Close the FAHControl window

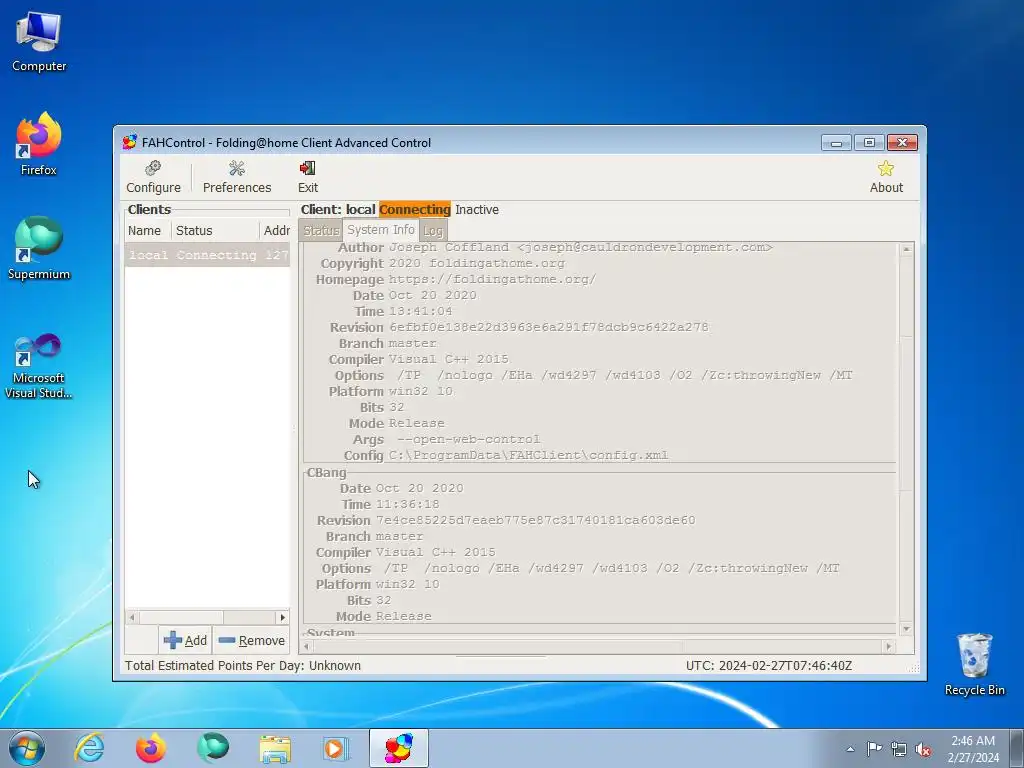902,142
